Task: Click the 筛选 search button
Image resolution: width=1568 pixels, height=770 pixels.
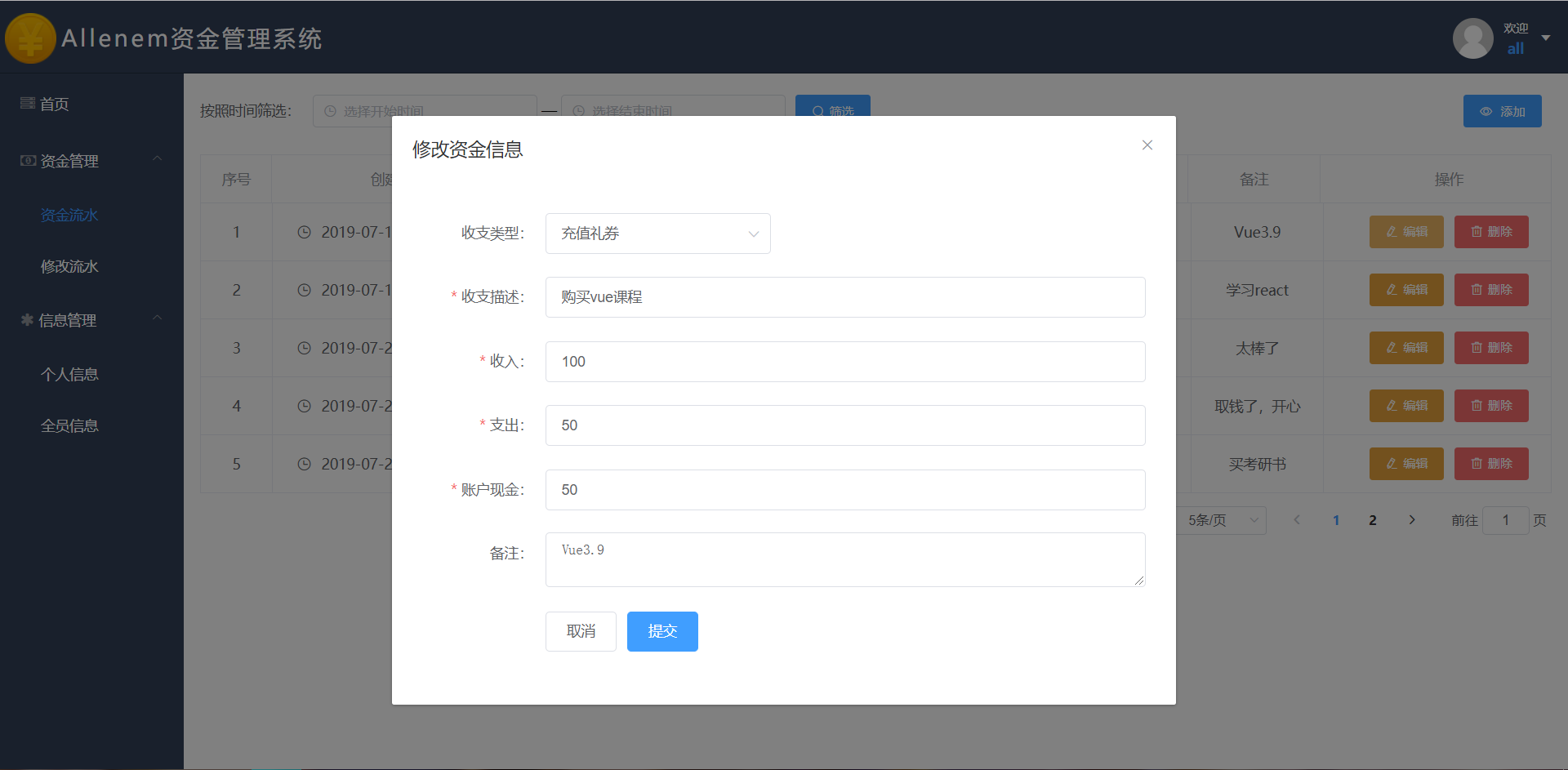Action: click(832, 106)
